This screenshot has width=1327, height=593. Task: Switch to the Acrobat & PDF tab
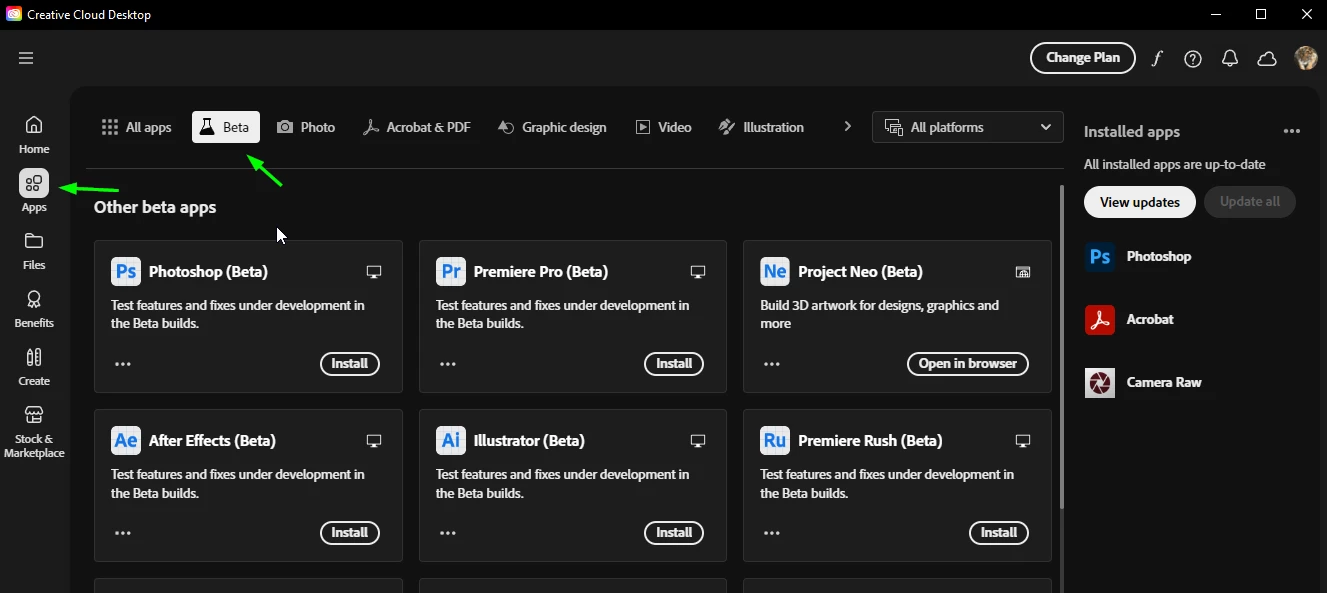pos(417,127)
